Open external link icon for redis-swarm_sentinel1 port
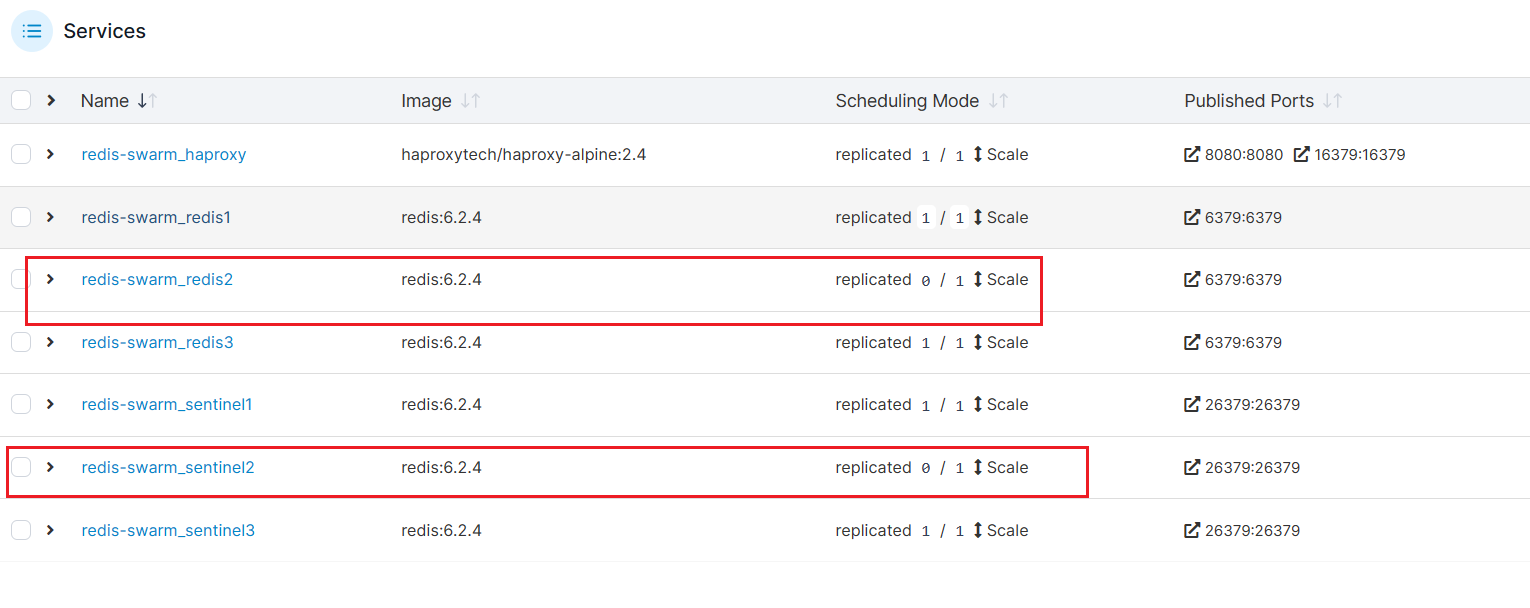The image size is (1530, 608). [1192, 405]
